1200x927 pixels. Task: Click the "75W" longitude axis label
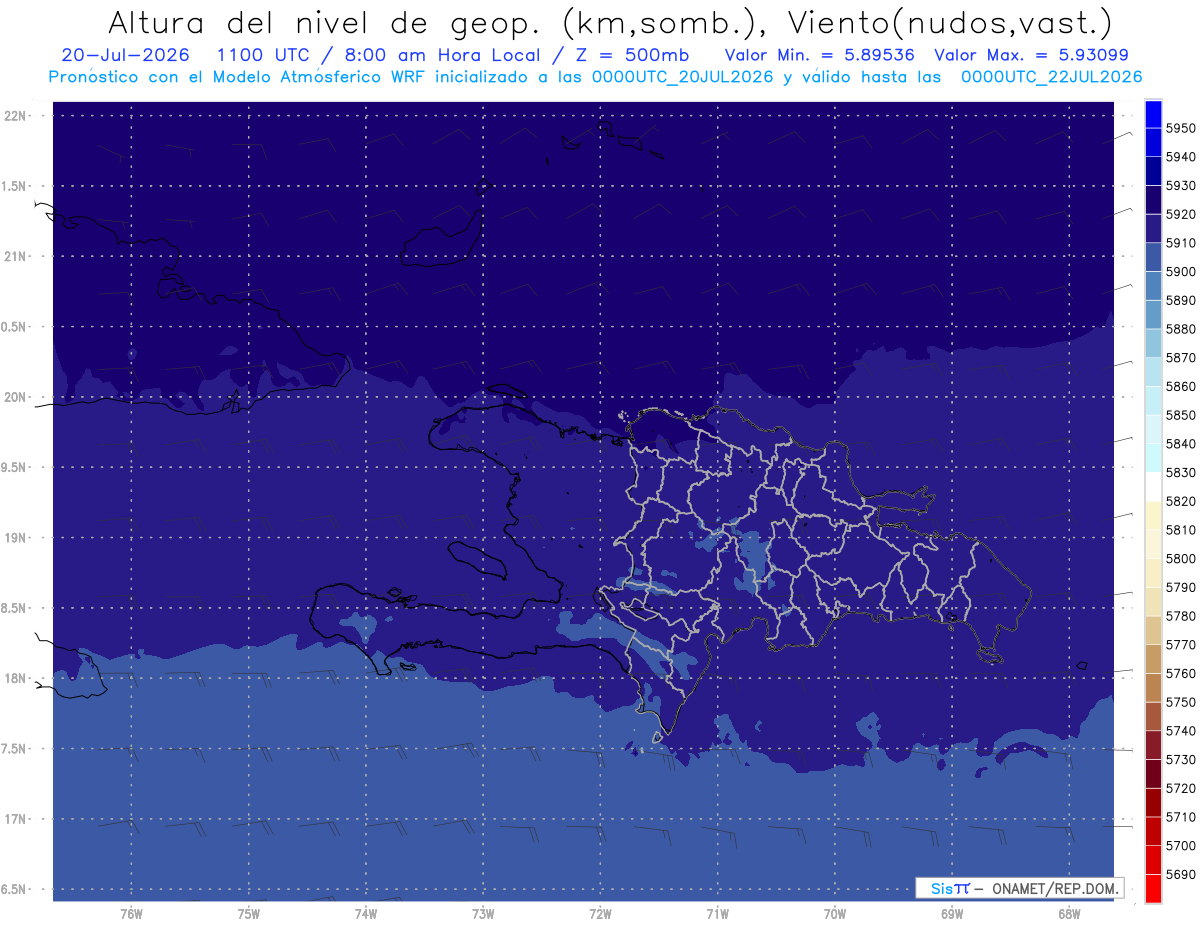(x=249, y=914)
